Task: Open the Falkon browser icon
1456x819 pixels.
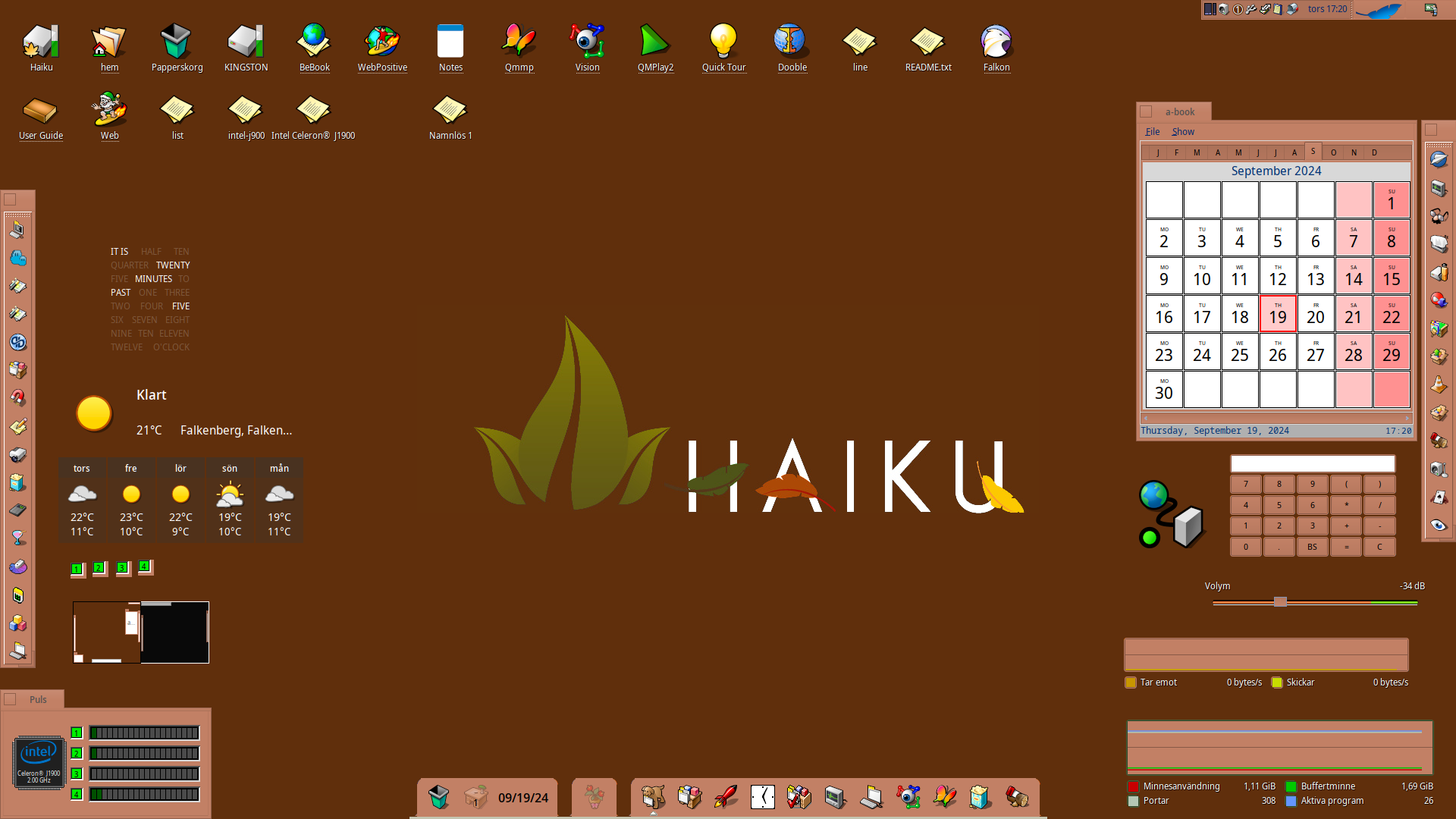Action: click(x=996, y=42)
